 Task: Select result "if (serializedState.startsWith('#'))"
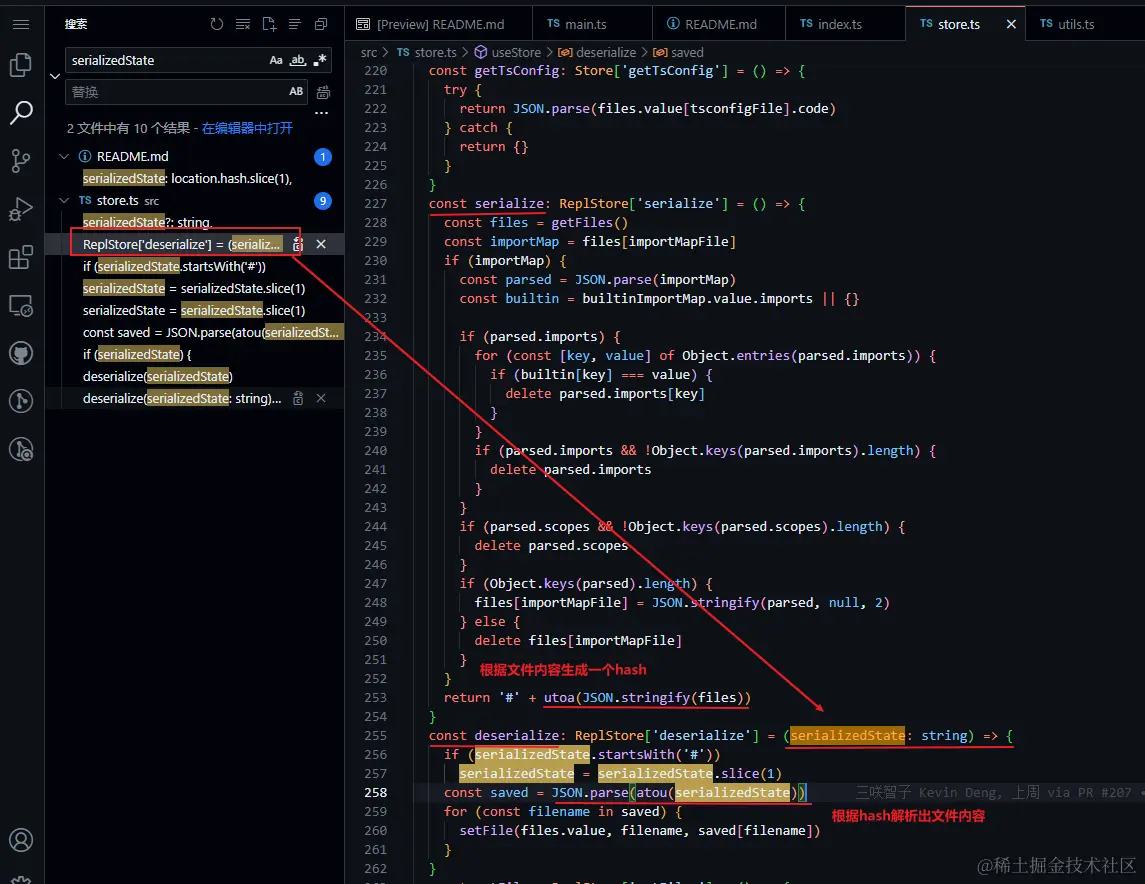coord(175,266)
